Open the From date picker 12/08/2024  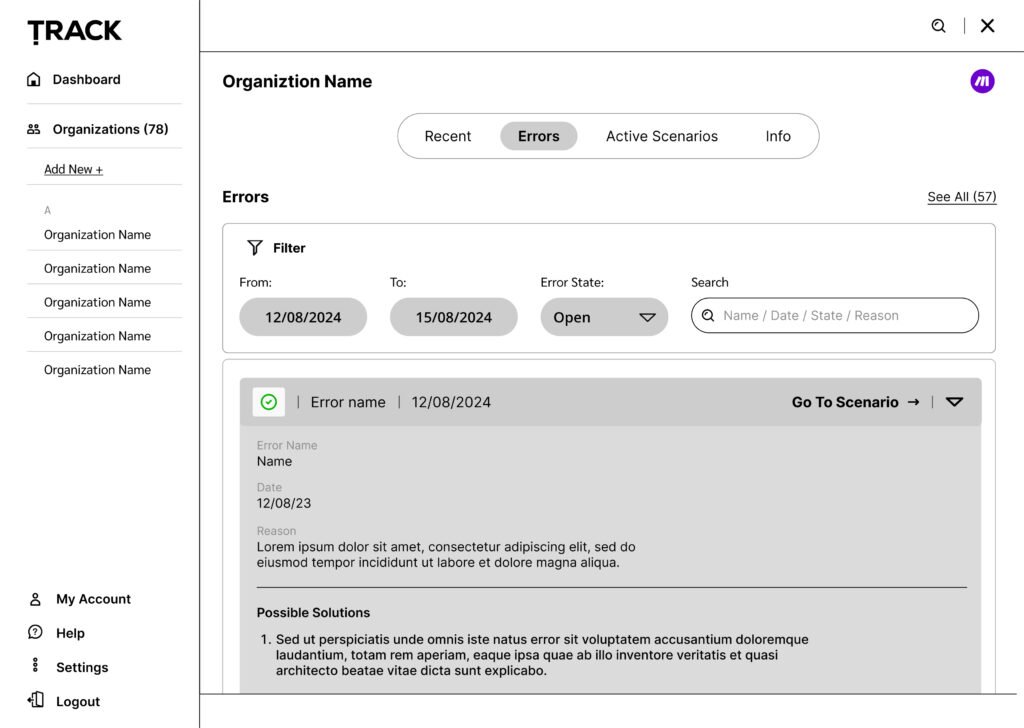(303, 317)
